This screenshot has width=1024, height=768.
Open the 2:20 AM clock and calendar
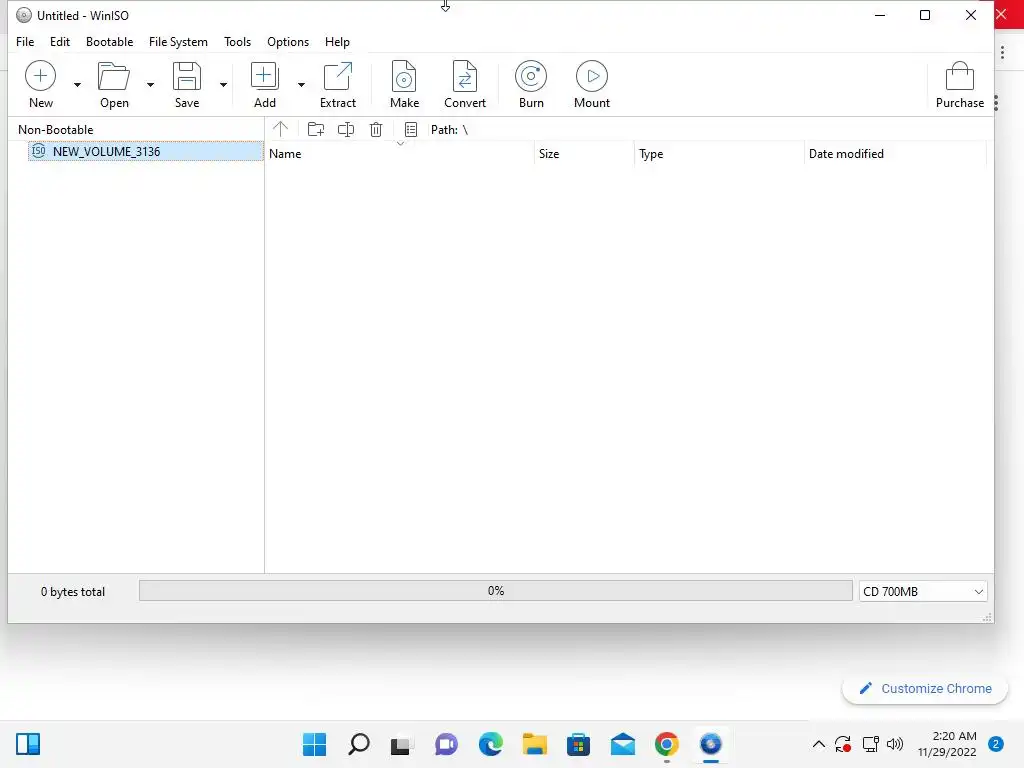(946, 744)
